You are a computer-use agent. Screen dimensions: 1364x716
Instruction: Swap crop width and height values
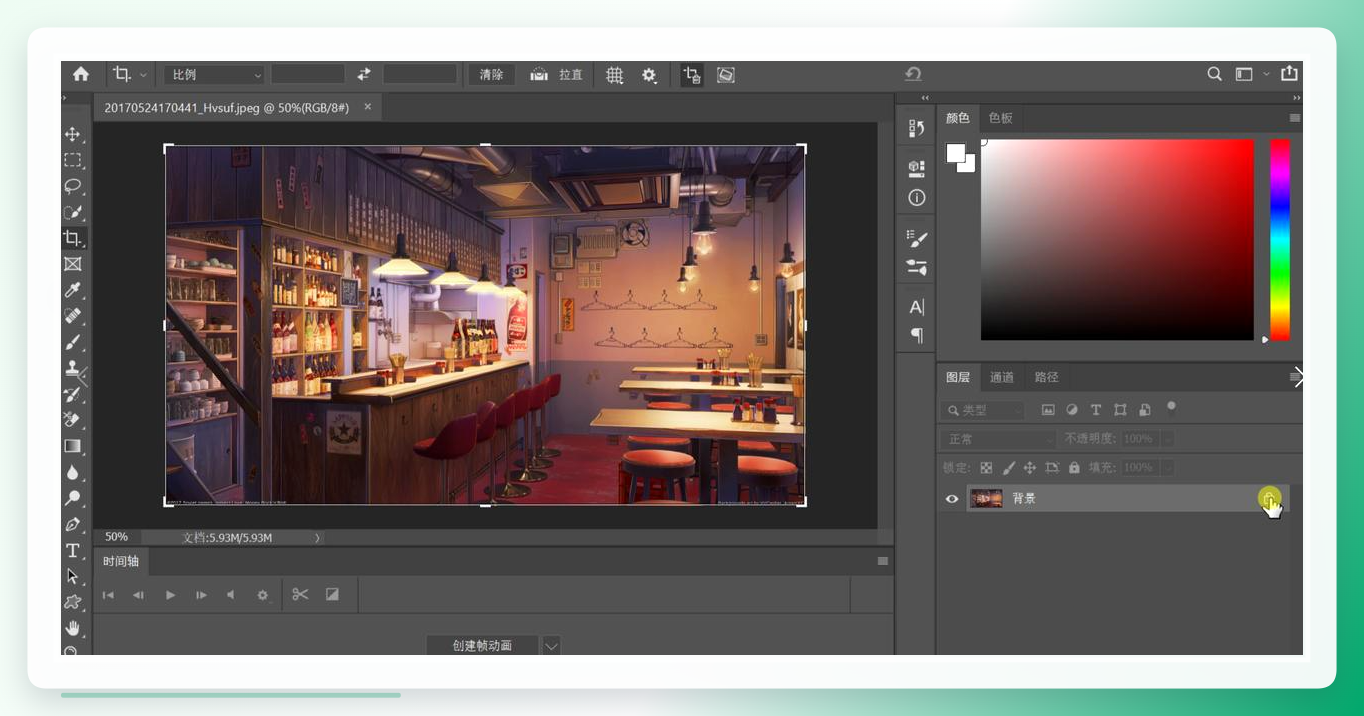tap(364, 74)
